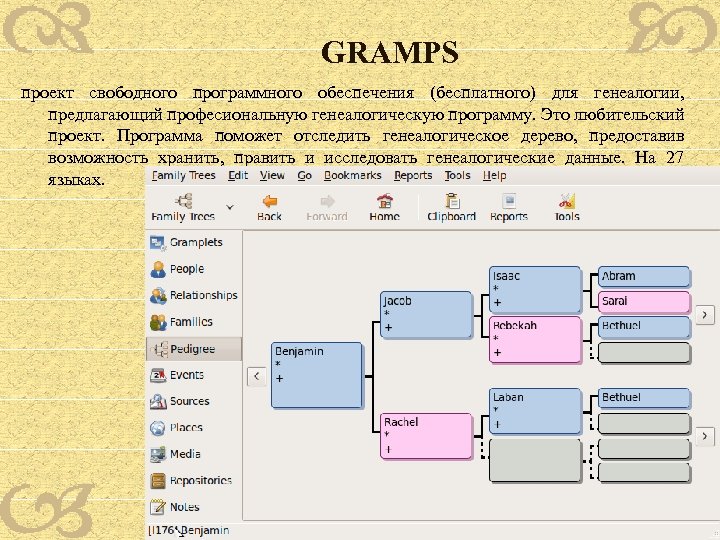The width and height of the screenshot is (720, 540).
Task: Open the Reports toolbar icon
Action: coord(509,207)
